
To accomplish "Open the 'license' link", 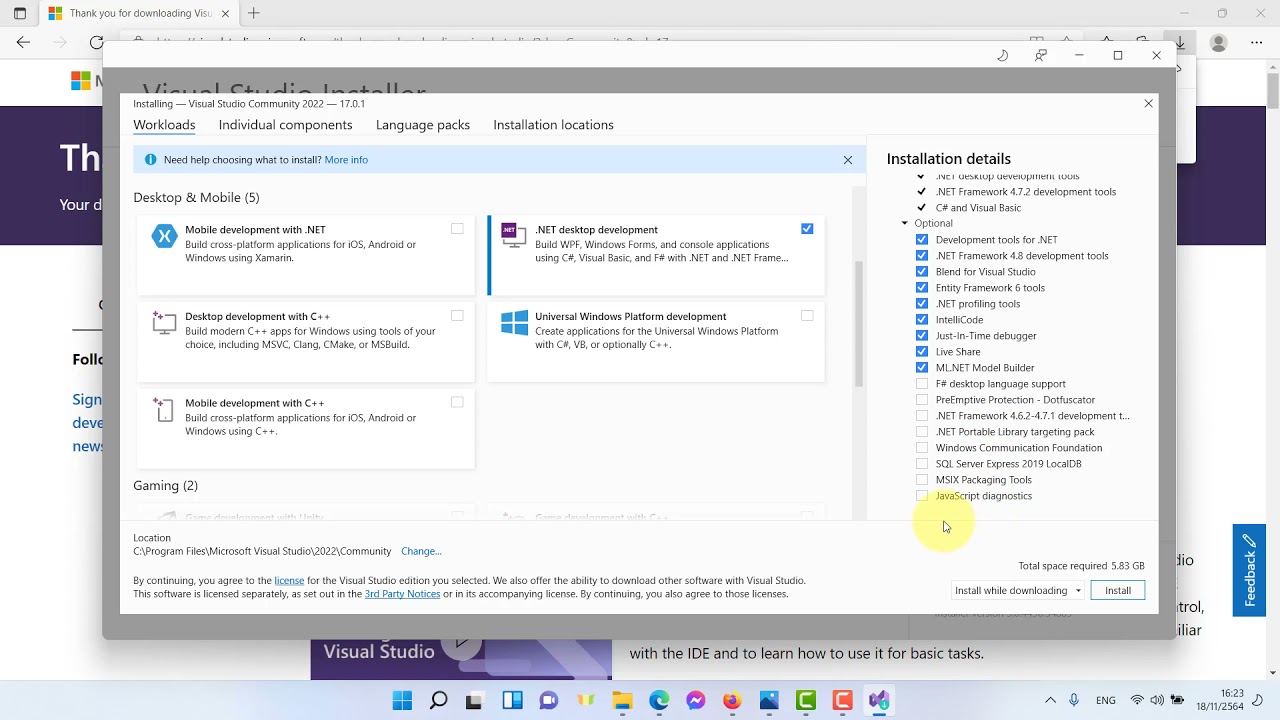I will [289, 580].
